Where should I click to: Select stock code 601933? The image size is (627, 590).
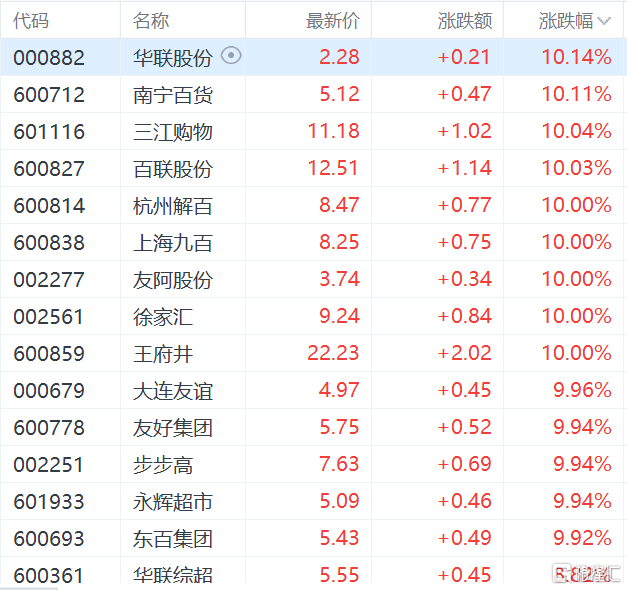click(x=49, y=502)
